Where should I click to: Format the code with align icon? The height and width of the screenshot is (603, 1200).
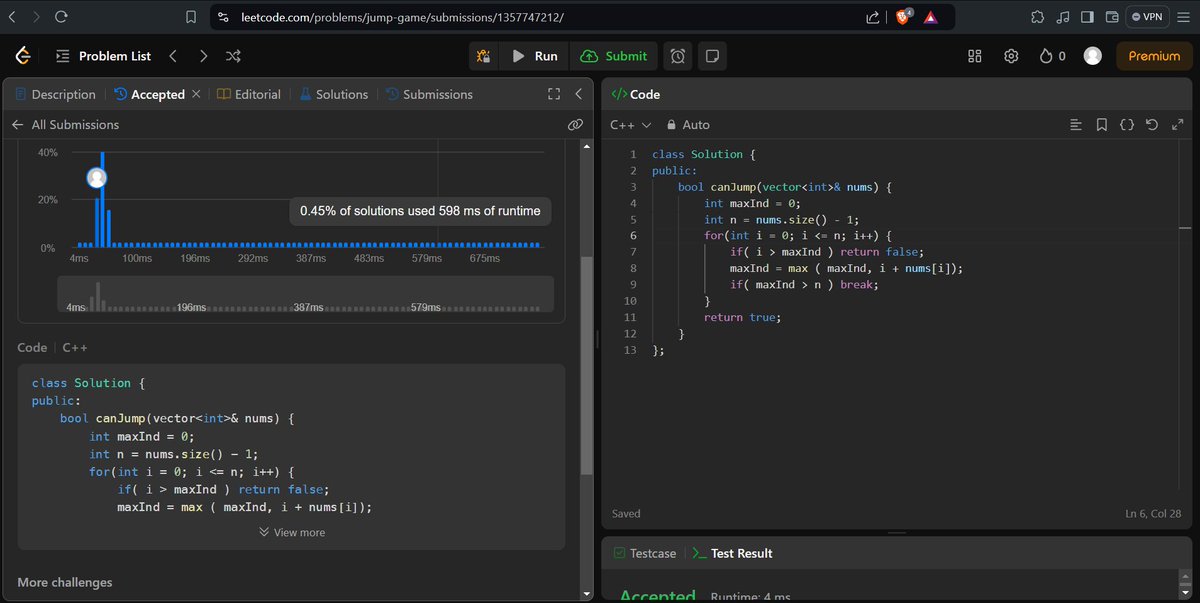[1076, 125]
